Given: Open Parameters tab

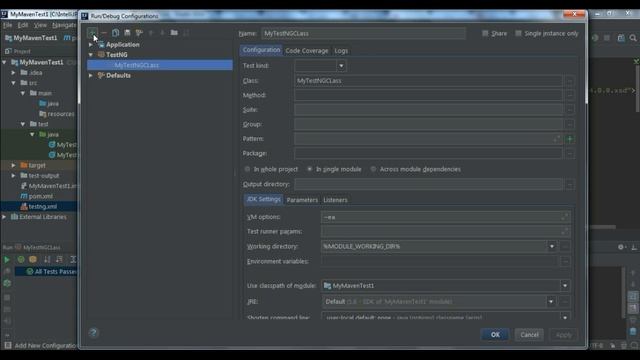Looking at the screenshot, I should click(x=302, y=200).
